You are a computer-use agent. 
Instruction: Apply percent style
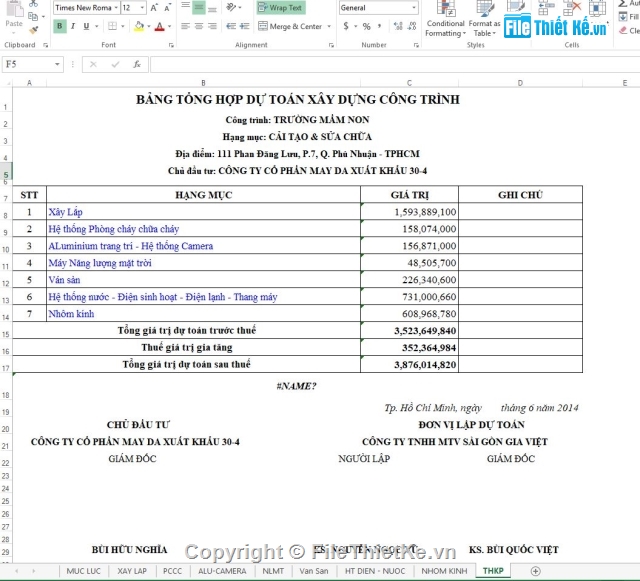(367, 26)
